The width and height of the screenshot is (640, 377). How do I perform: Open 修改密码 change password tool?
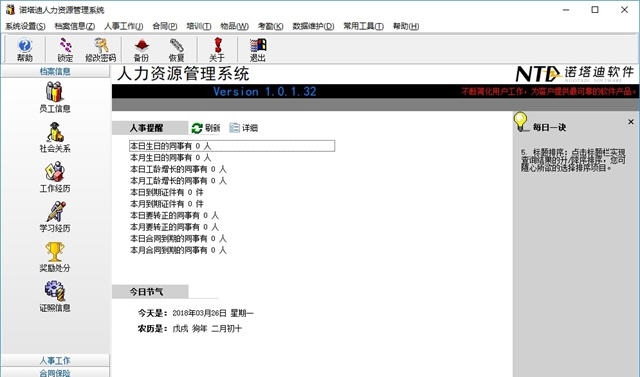[x=100, y=50]
